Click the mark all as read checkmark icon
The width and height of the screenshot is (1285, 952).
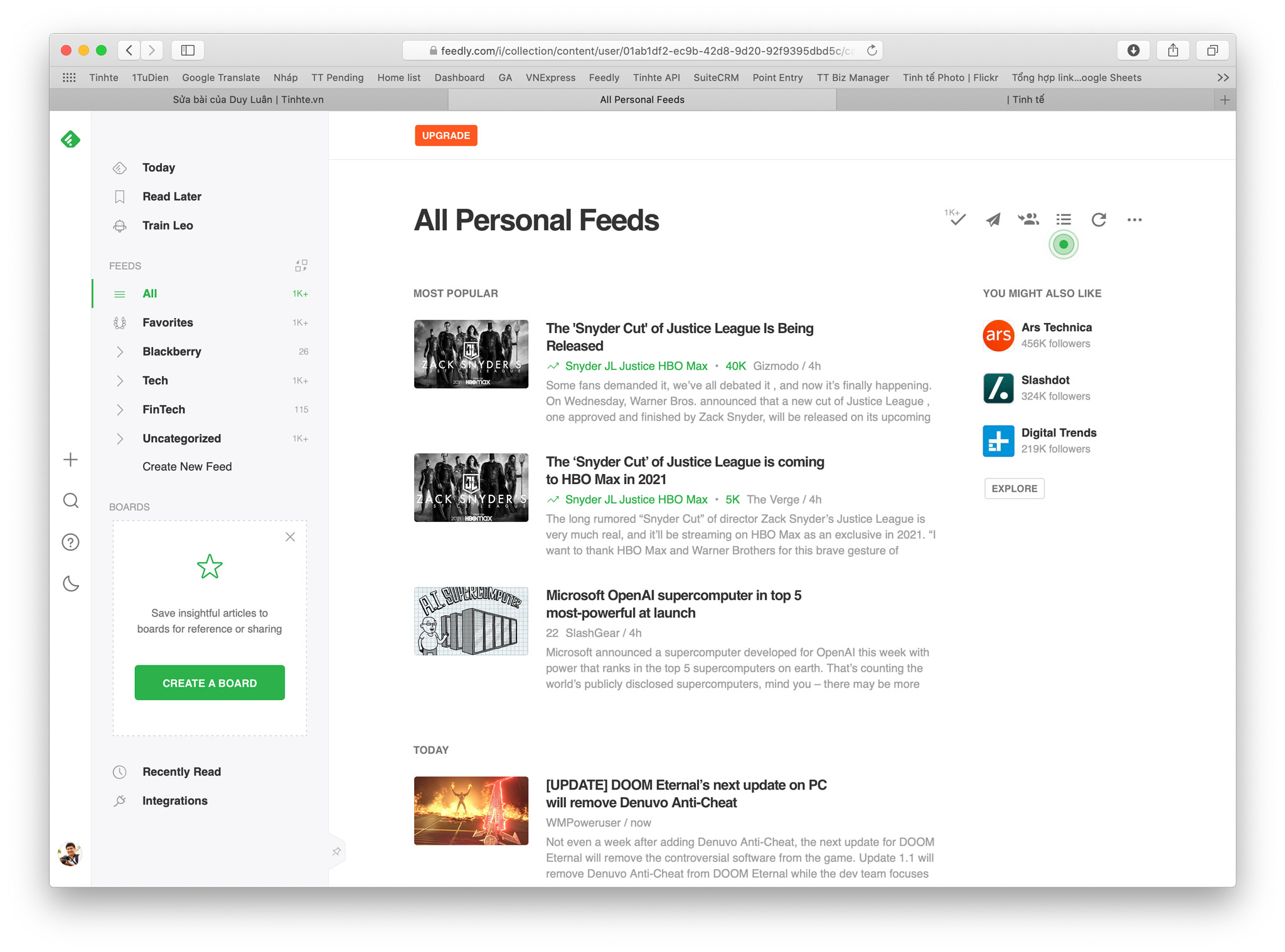click(x=956, y=219)
